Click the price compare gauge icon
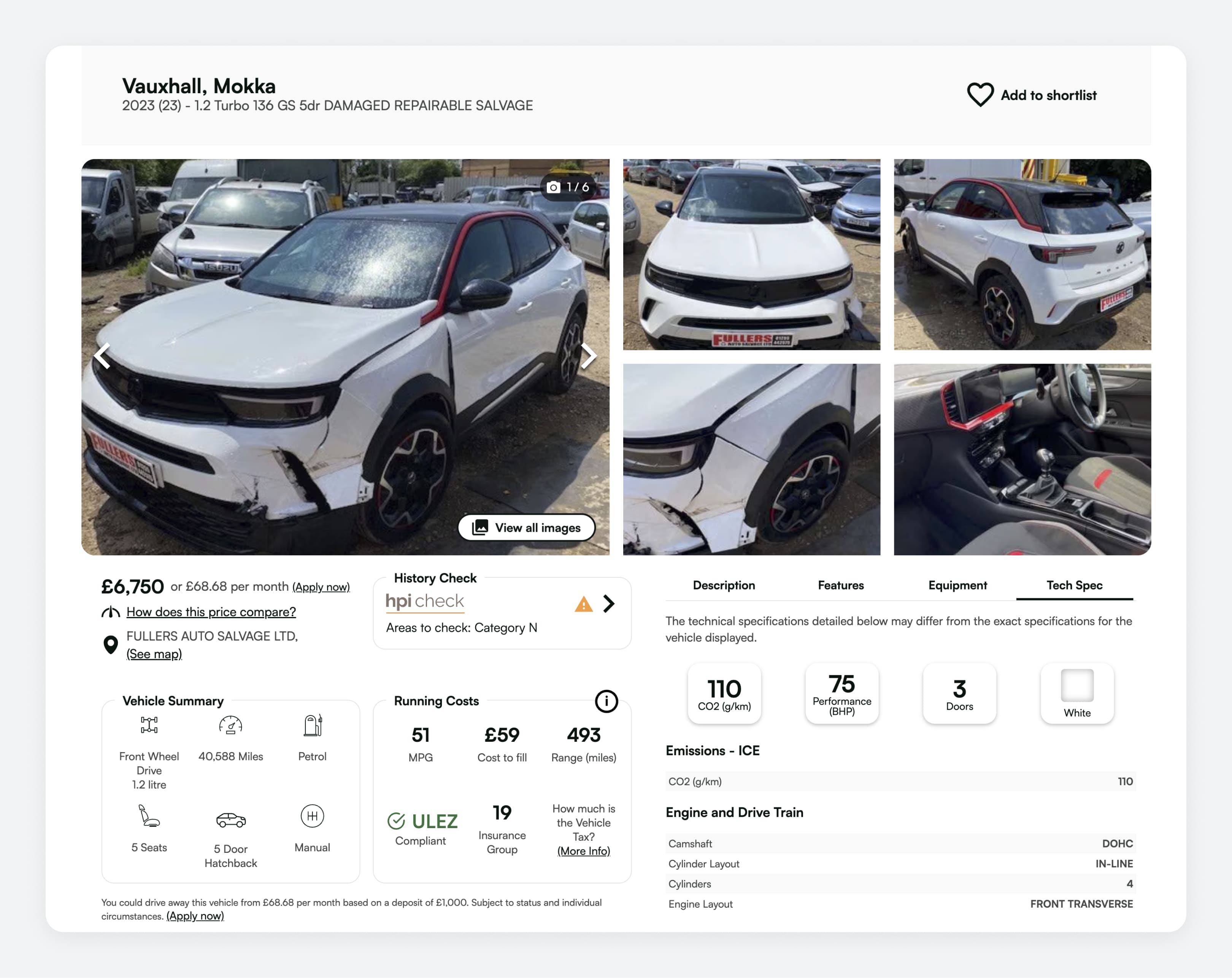The image size is (1232, 978). coord(110,612)
